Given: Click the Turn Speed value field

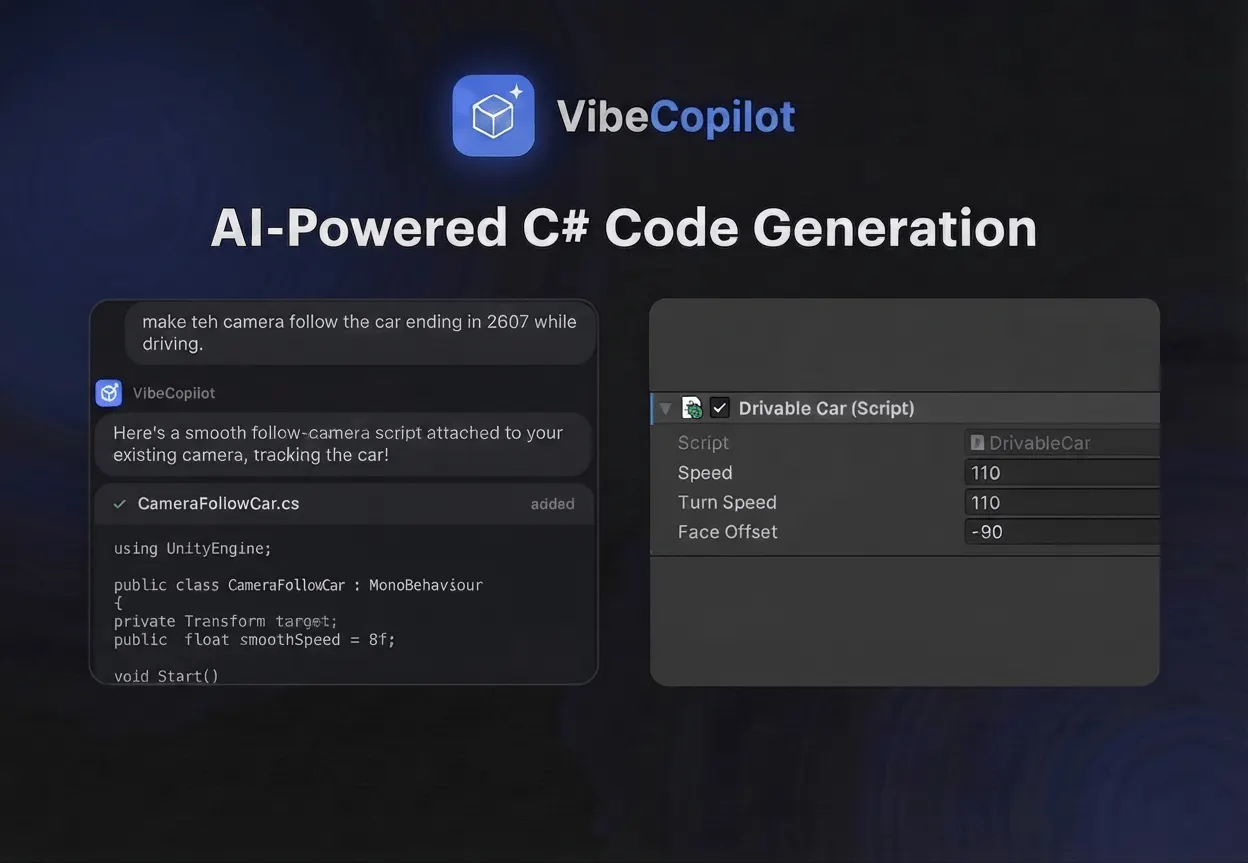Looking at the screenshot, I should [1062, 503].
